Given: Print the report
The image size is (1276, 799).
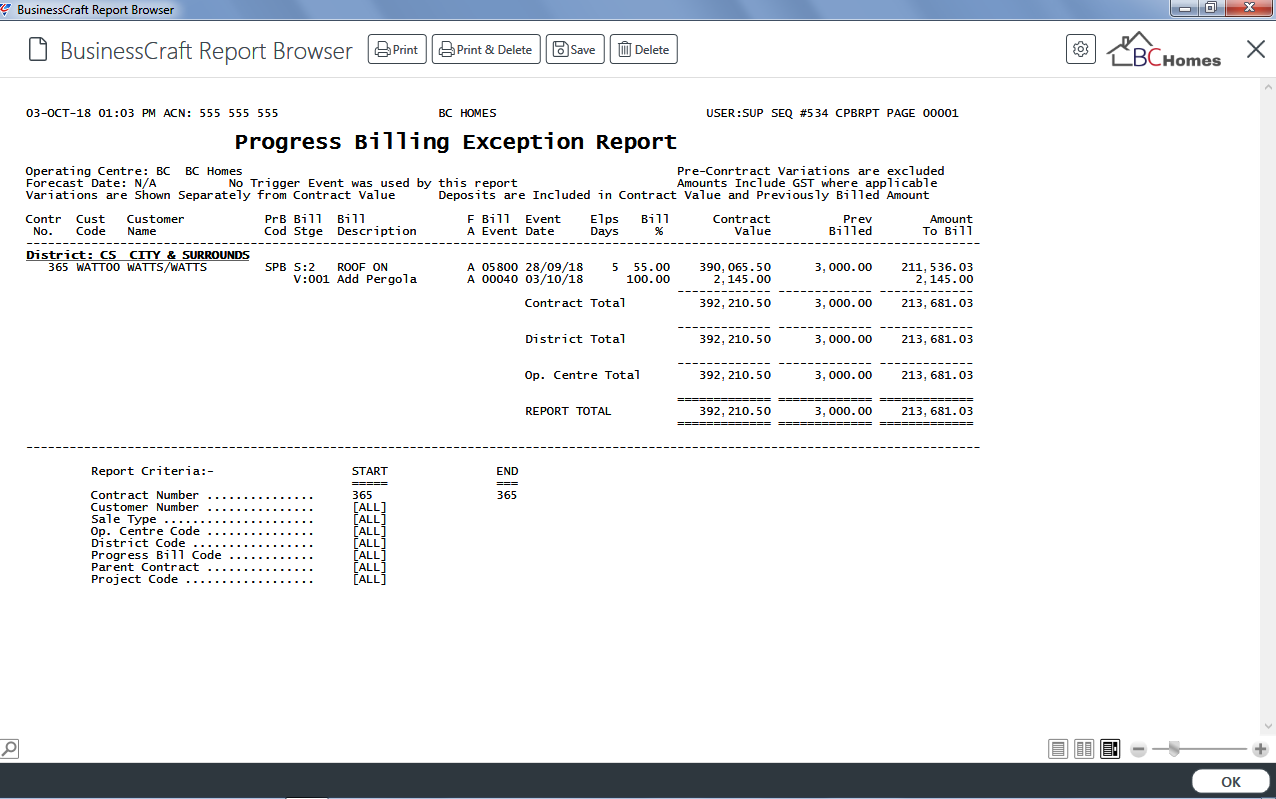Looking at the screenshot, I should point(397,49).
